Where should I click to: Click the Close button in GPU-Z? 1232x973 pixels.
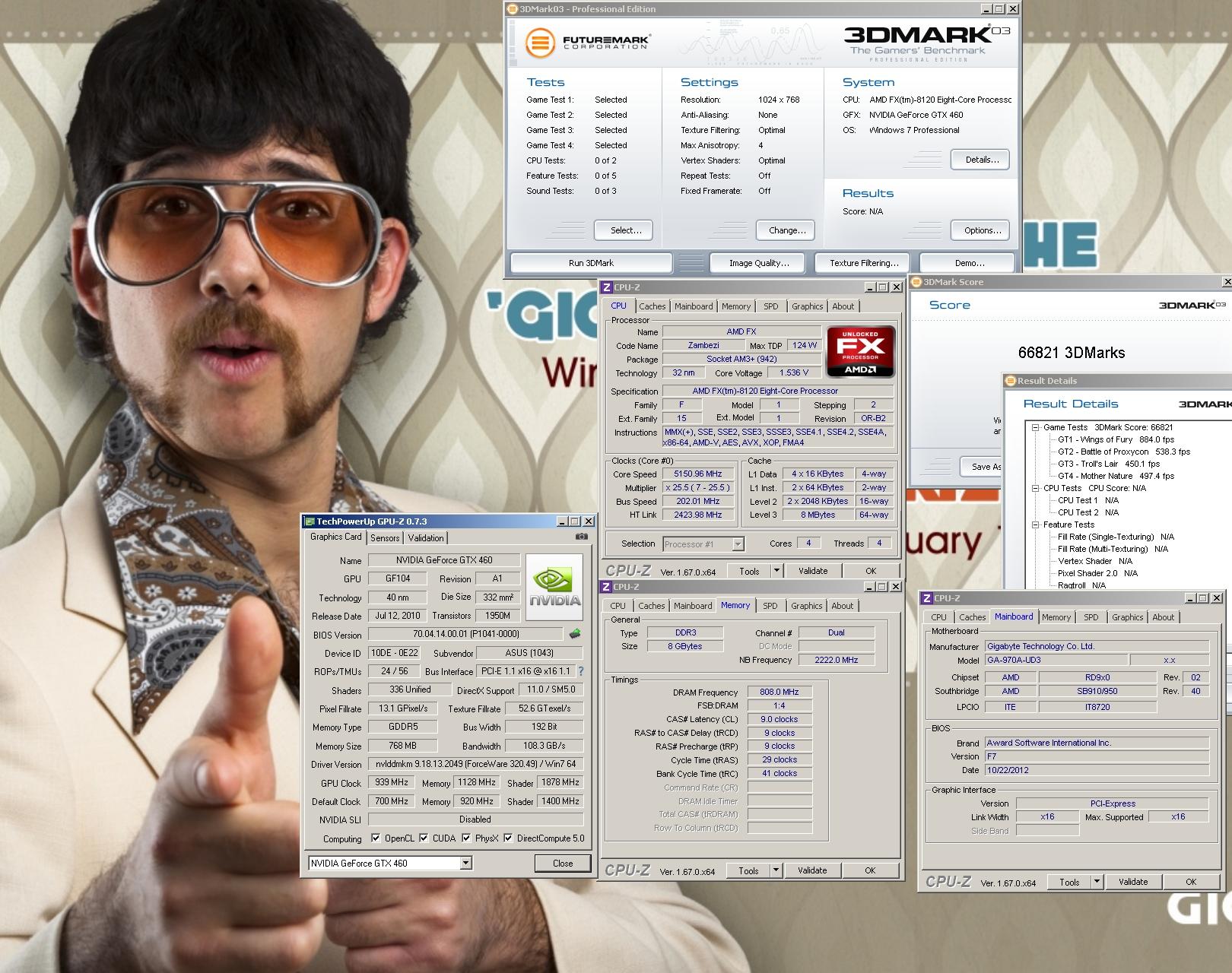click(x=563, y=863)
